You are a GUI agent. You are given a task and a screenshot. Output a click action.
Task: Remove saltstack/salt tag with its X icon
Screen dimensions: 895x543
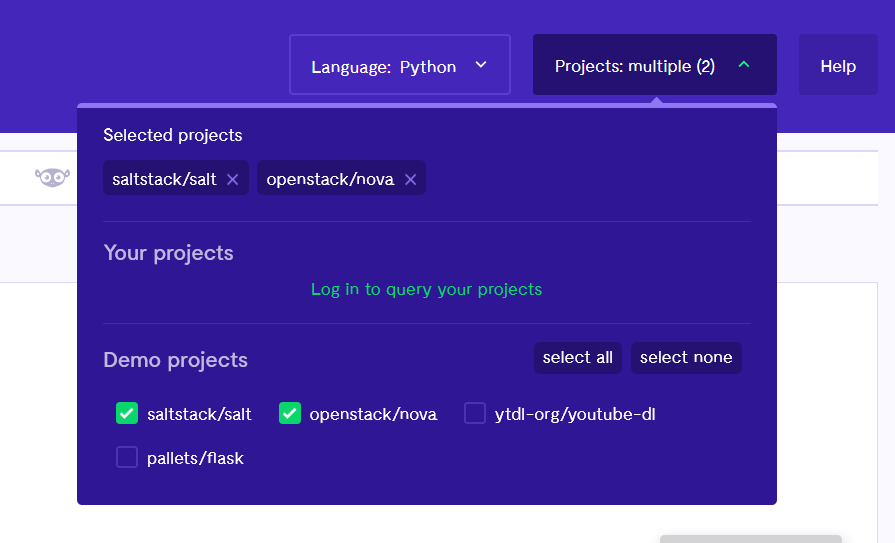[232, 180]
